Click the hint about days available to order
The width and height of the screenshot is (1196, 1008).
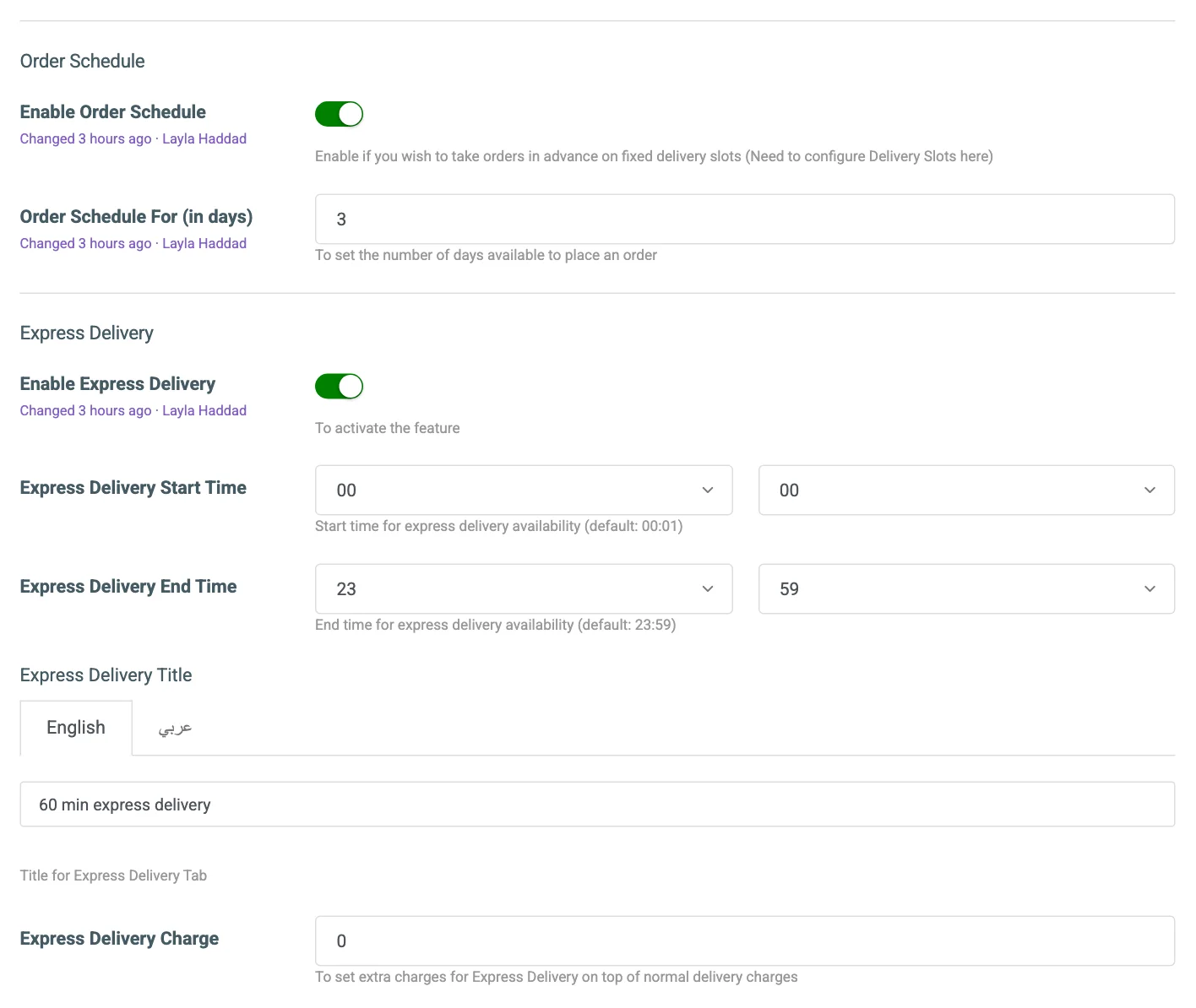tap(487, 255)
